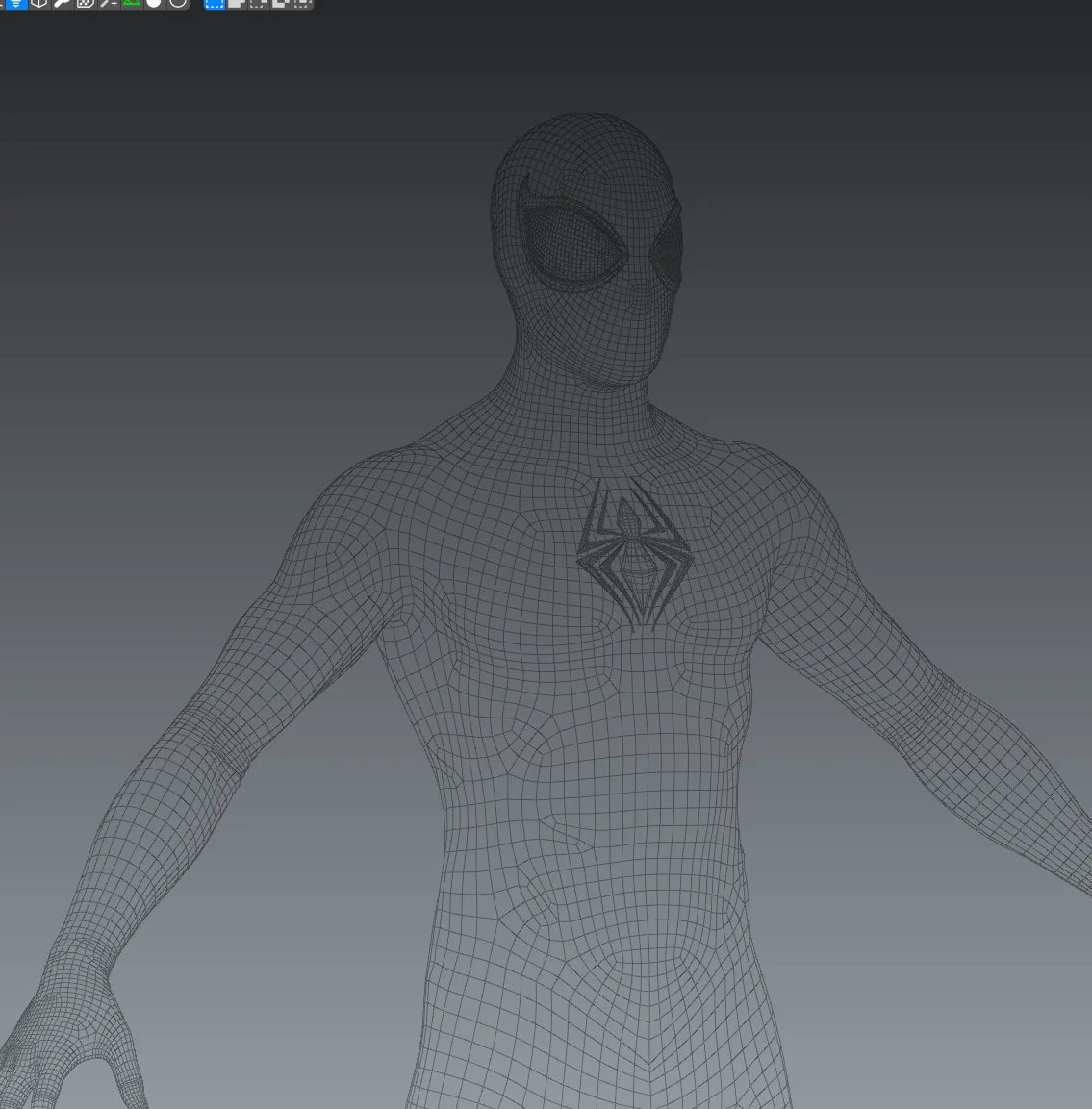Select the rightmost dashed selection mode icon

coord(305,4)
